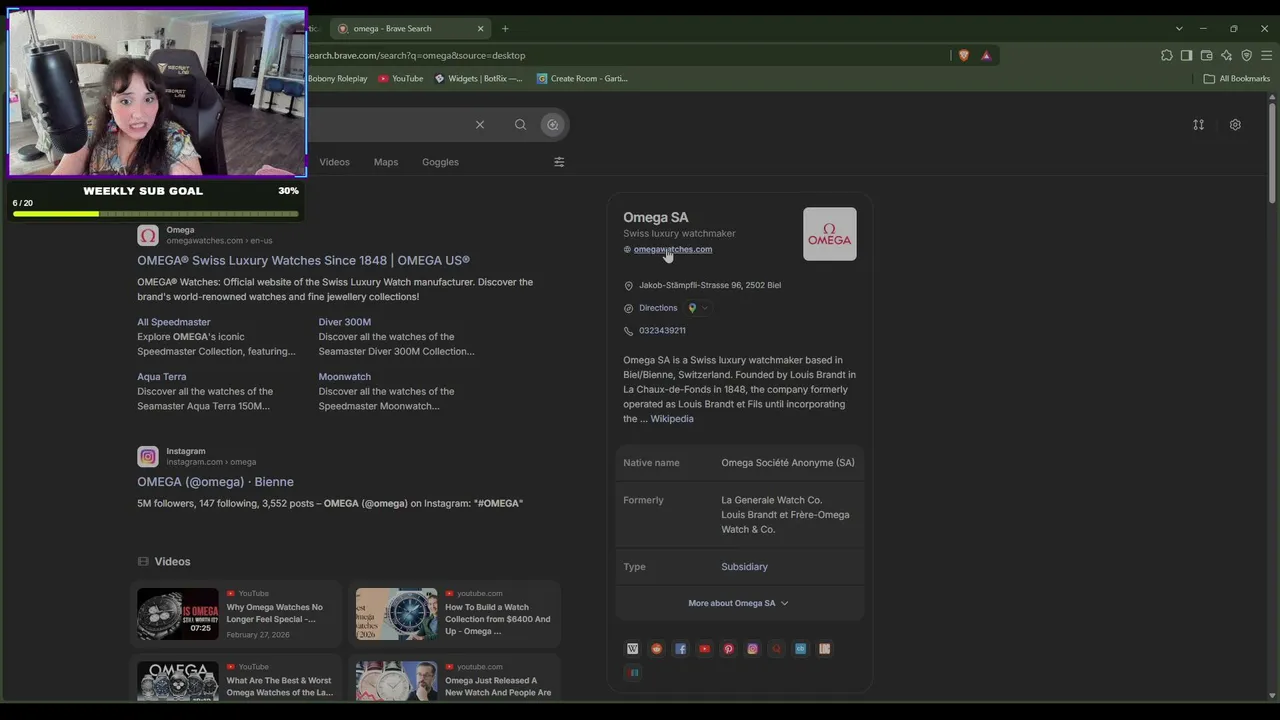Click the Brave VPN shield icon

(1247, 56)
